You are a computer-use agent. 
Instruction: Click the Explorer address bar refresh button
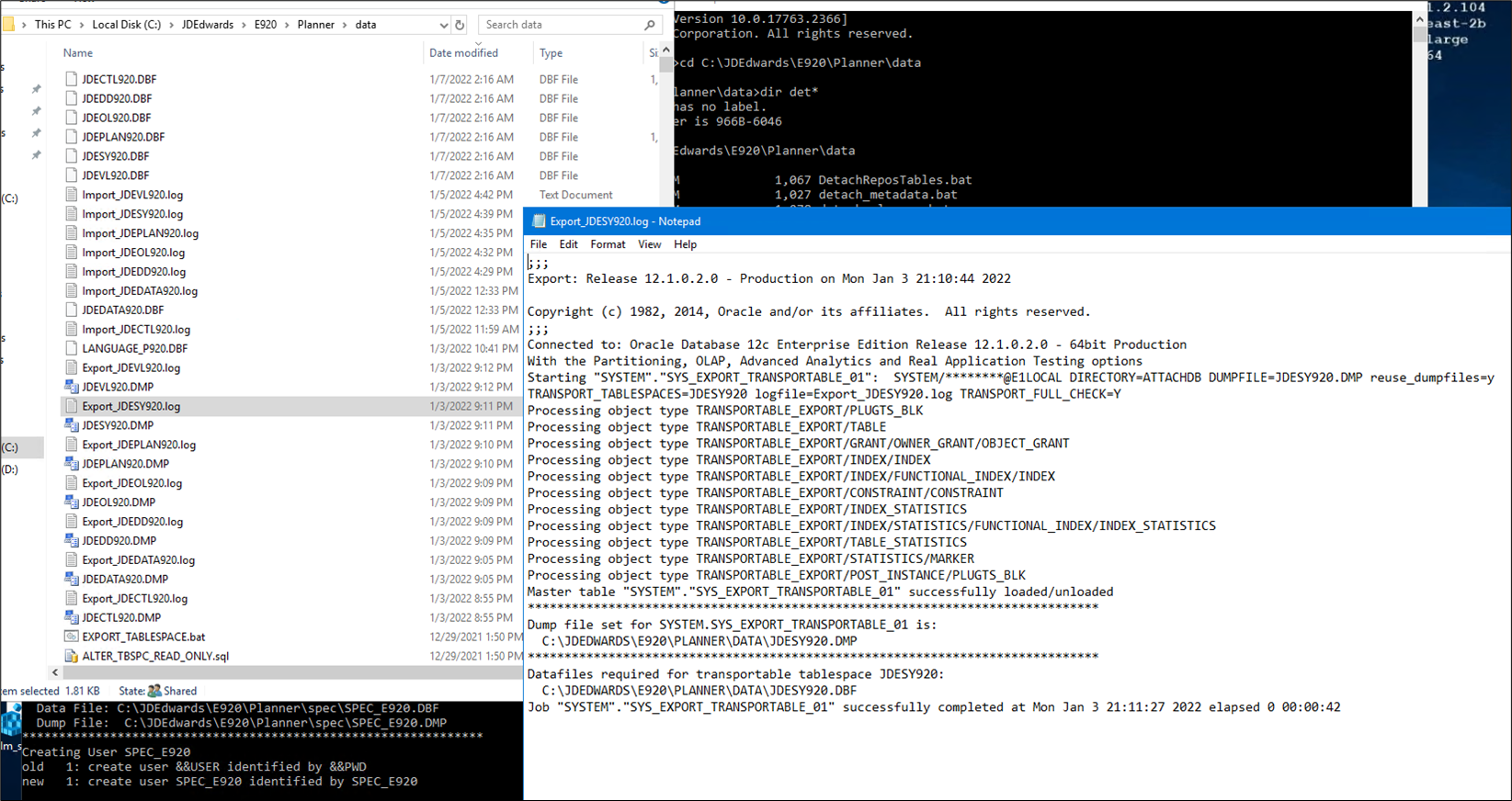point(460,25)
